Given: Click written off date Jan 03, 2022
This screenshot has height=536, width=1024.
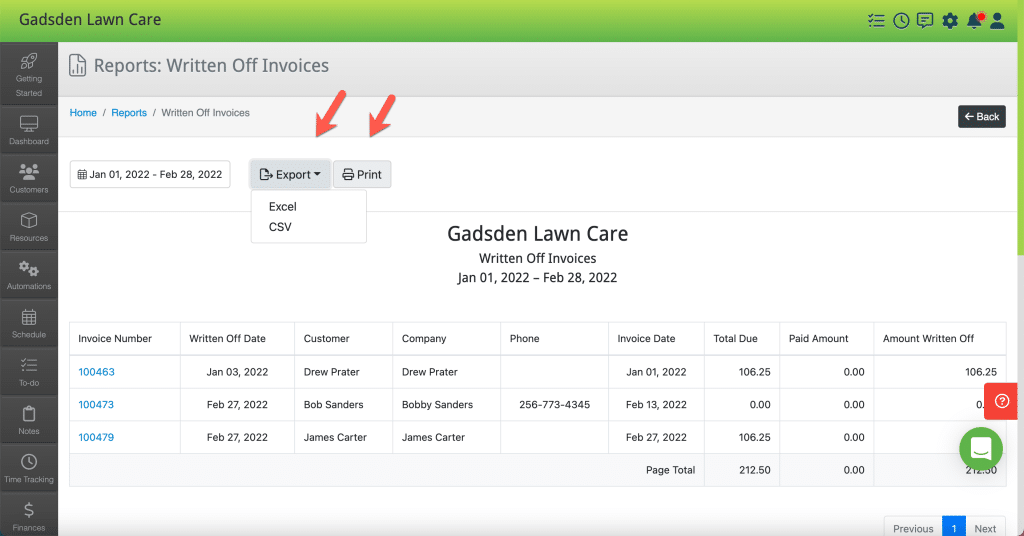Looking at the screenshot, I should click(x=237, y=372).
